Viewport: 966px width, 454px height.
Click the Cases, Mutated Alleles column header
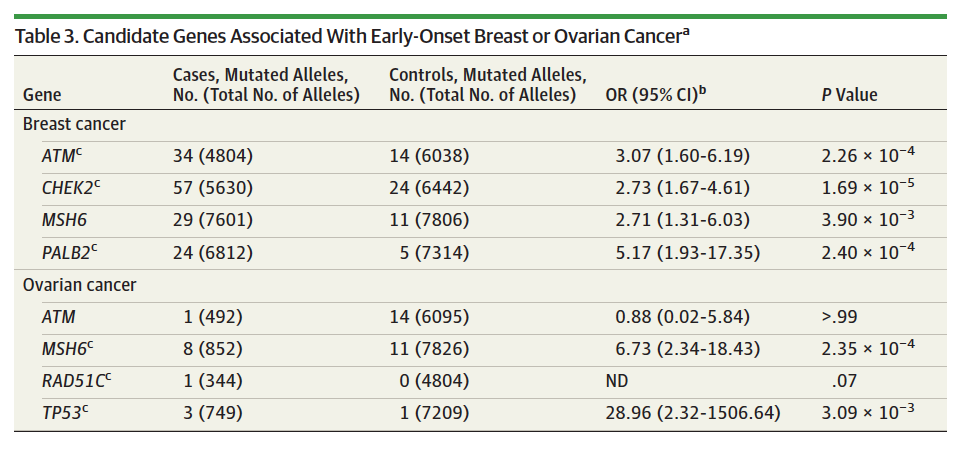pyautogui.click(x=265, y=85)
